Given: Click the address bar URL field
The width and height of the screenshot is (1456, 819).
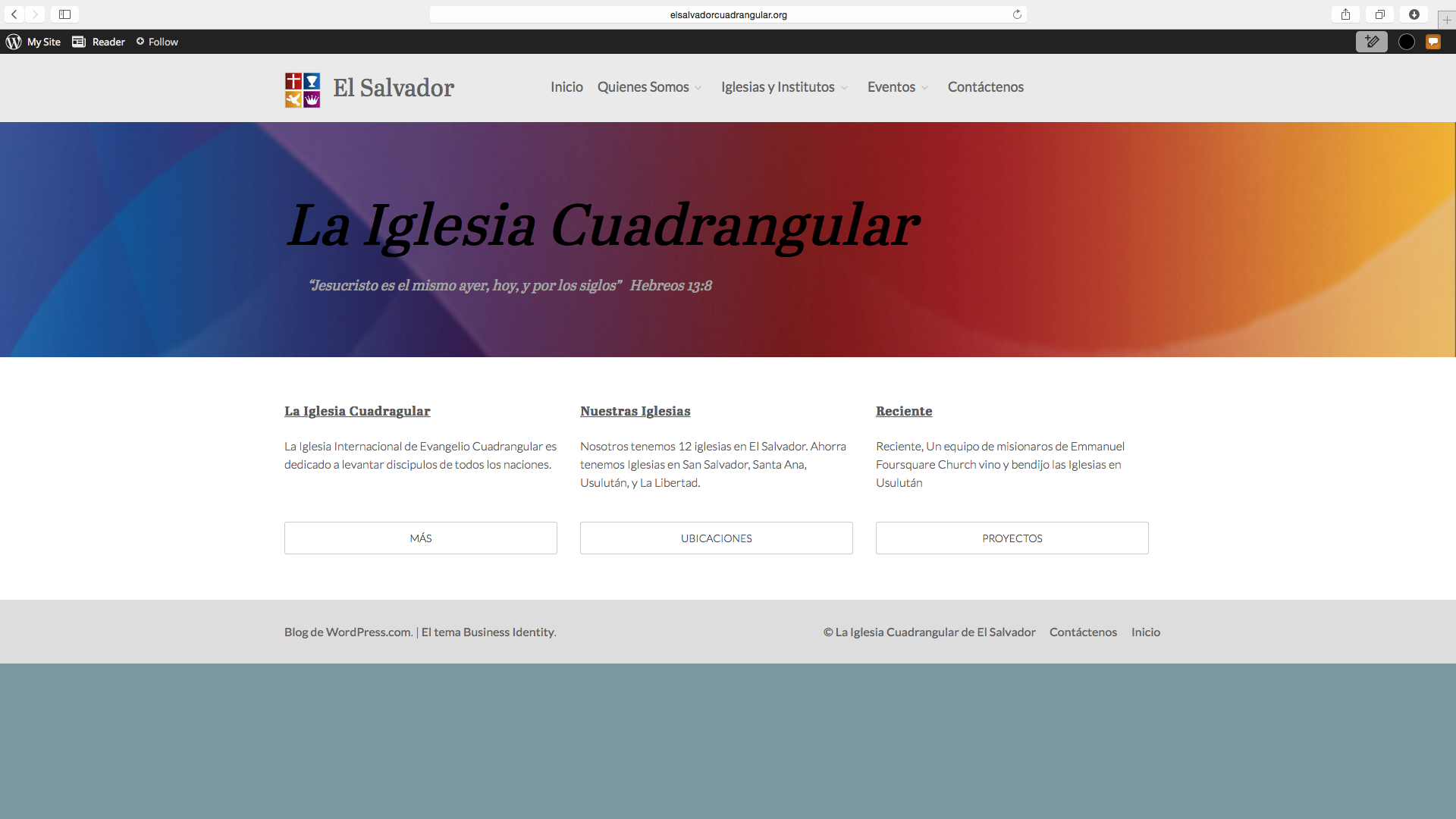Looking at the screenshot, I should [728, 14].
